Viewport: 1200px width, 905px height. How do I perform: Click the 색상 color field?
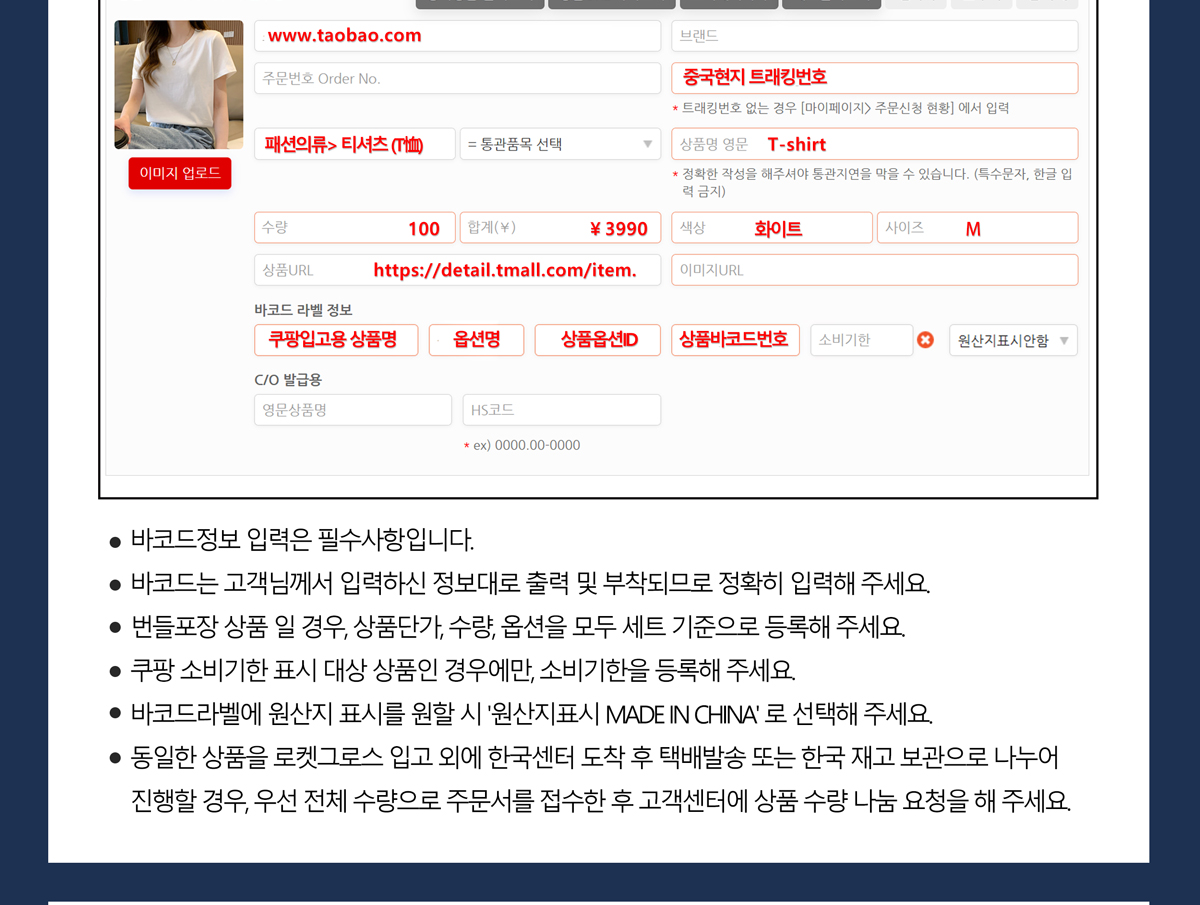tap(771, 228)
